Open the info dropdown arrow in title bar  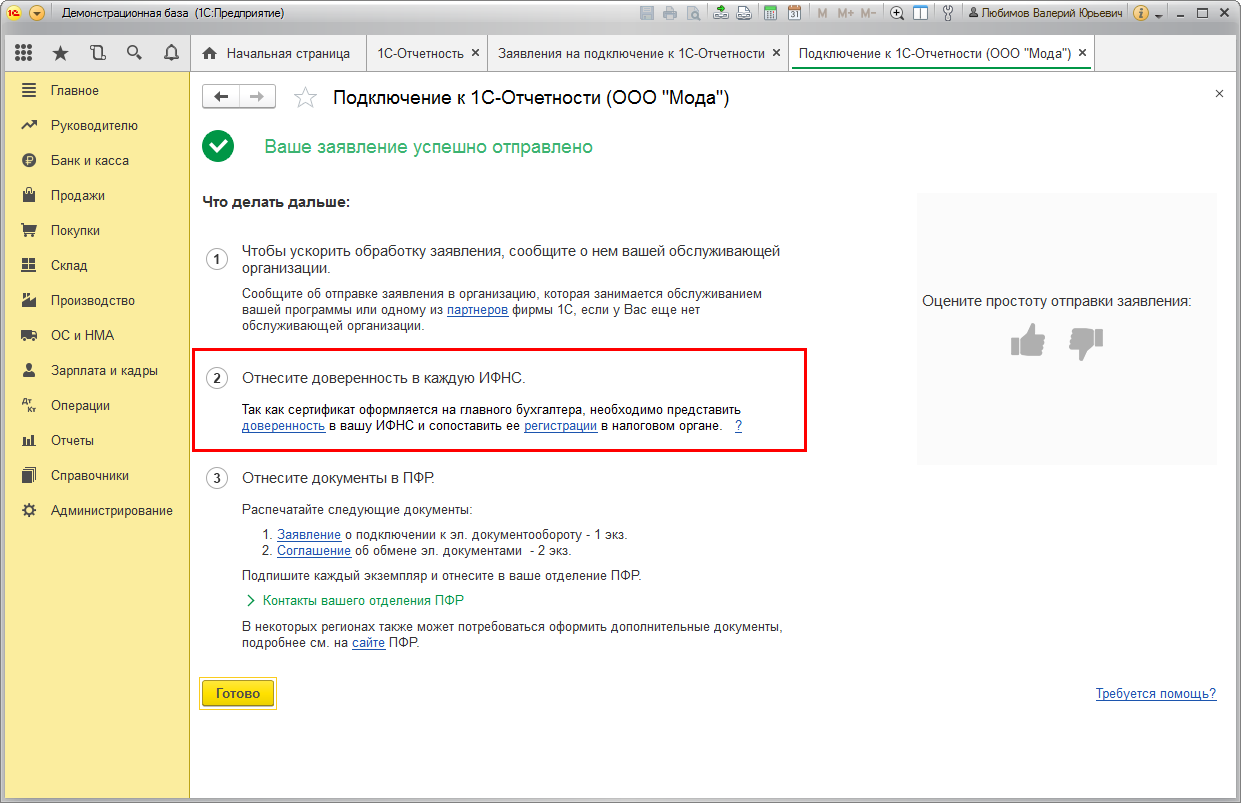coord(1159,15)
